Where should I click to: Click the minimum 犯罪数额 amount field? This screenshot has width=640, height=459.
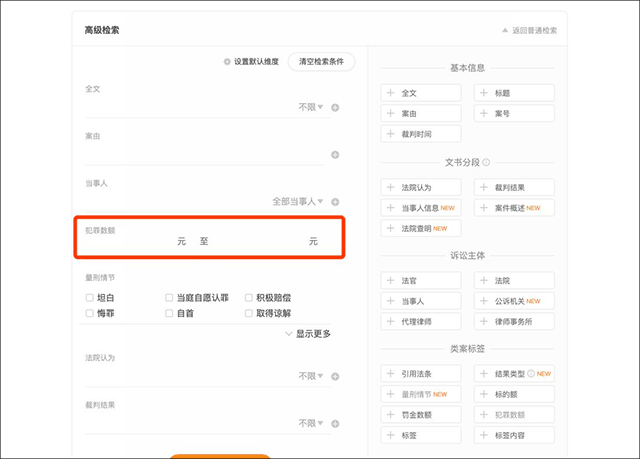130,241
